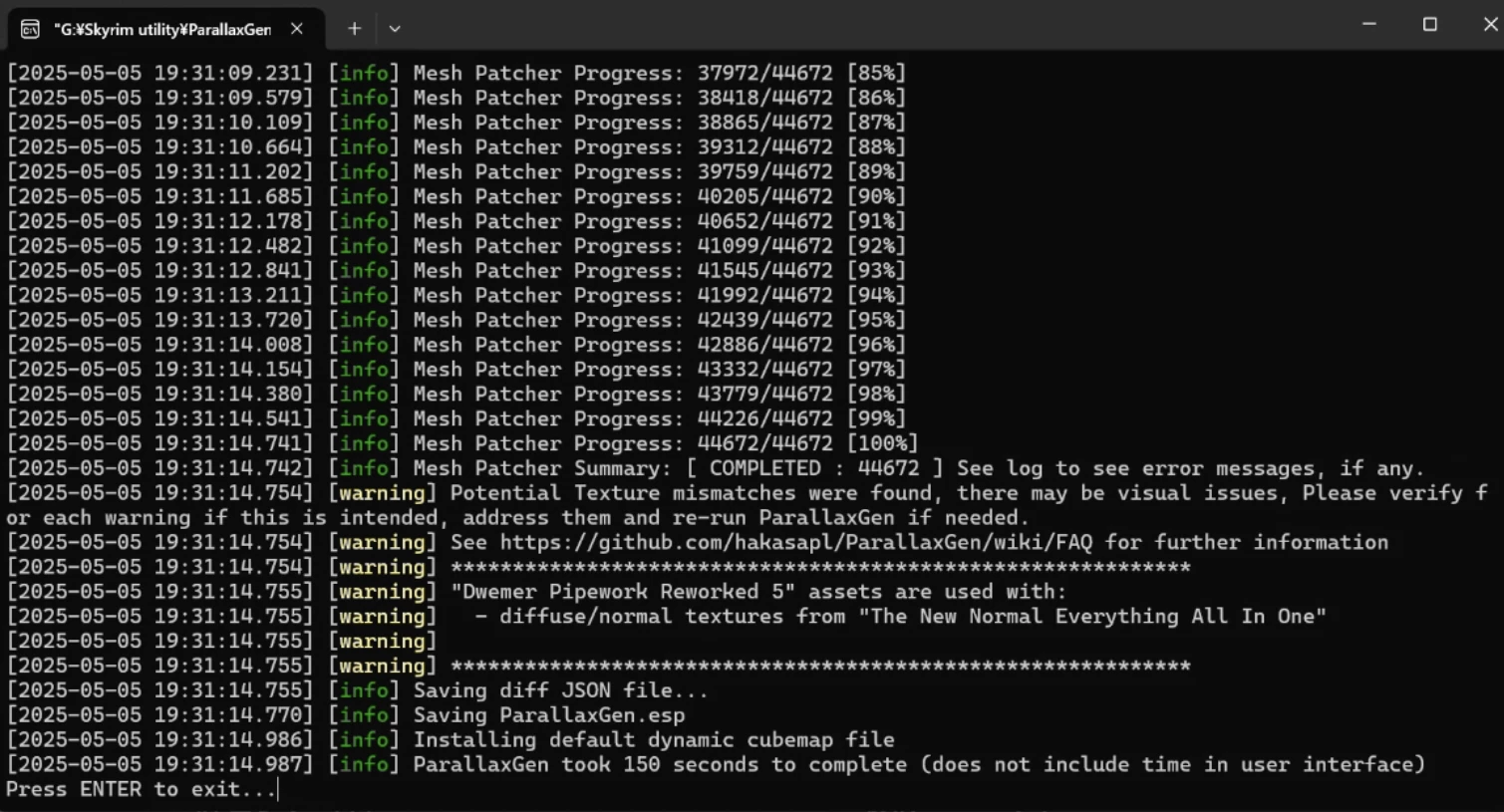Click the progress line showing [85%]
This screenshot has width=1504, height=812.
[455, 73]
